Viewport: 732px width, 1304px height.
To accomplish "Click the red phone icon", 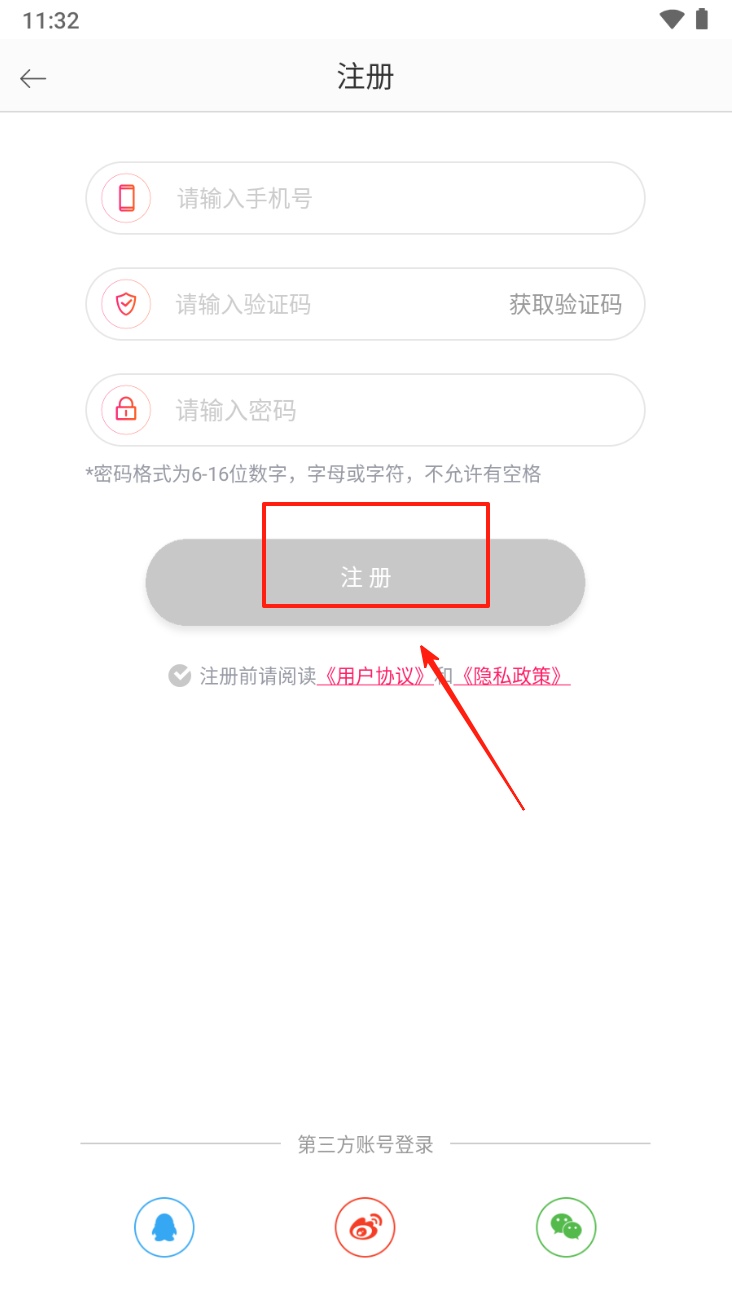I will pos(126,198).
